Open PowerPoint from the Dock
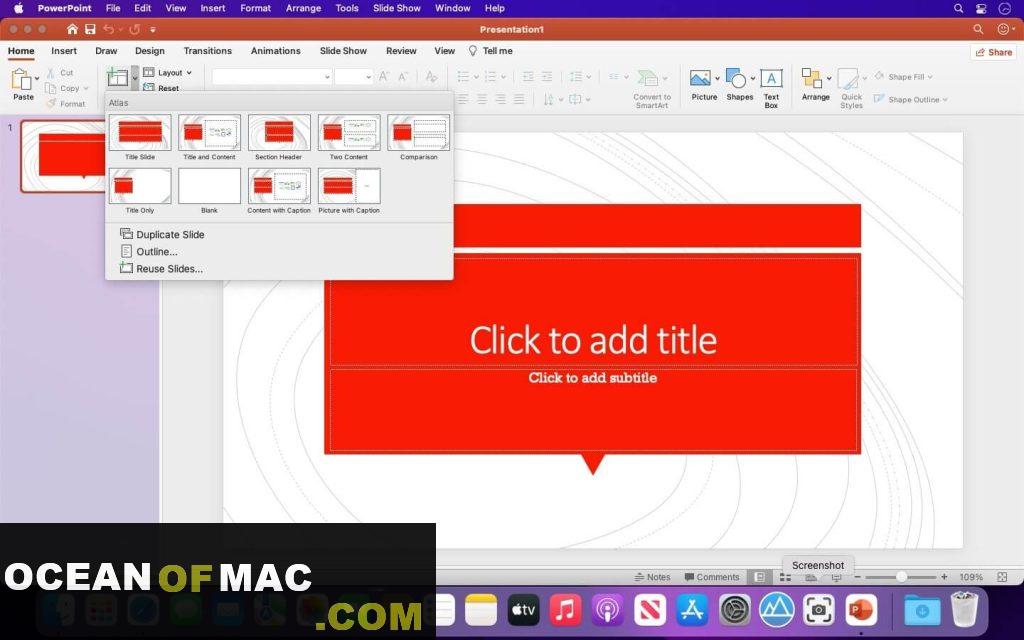Viewport: 1024px width, 640px height. pos(861,611)
